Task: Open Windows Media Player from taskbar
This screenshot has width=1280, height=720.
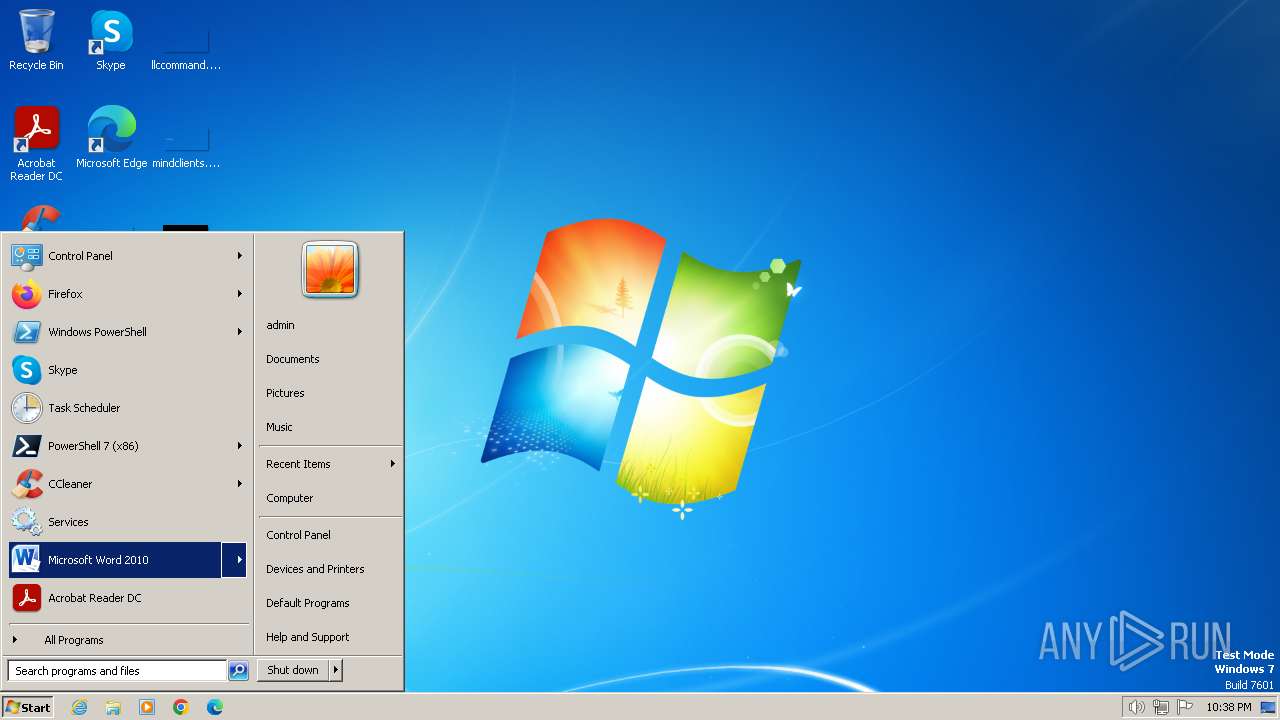Action: pyautogui.click(x=147, y=707)
